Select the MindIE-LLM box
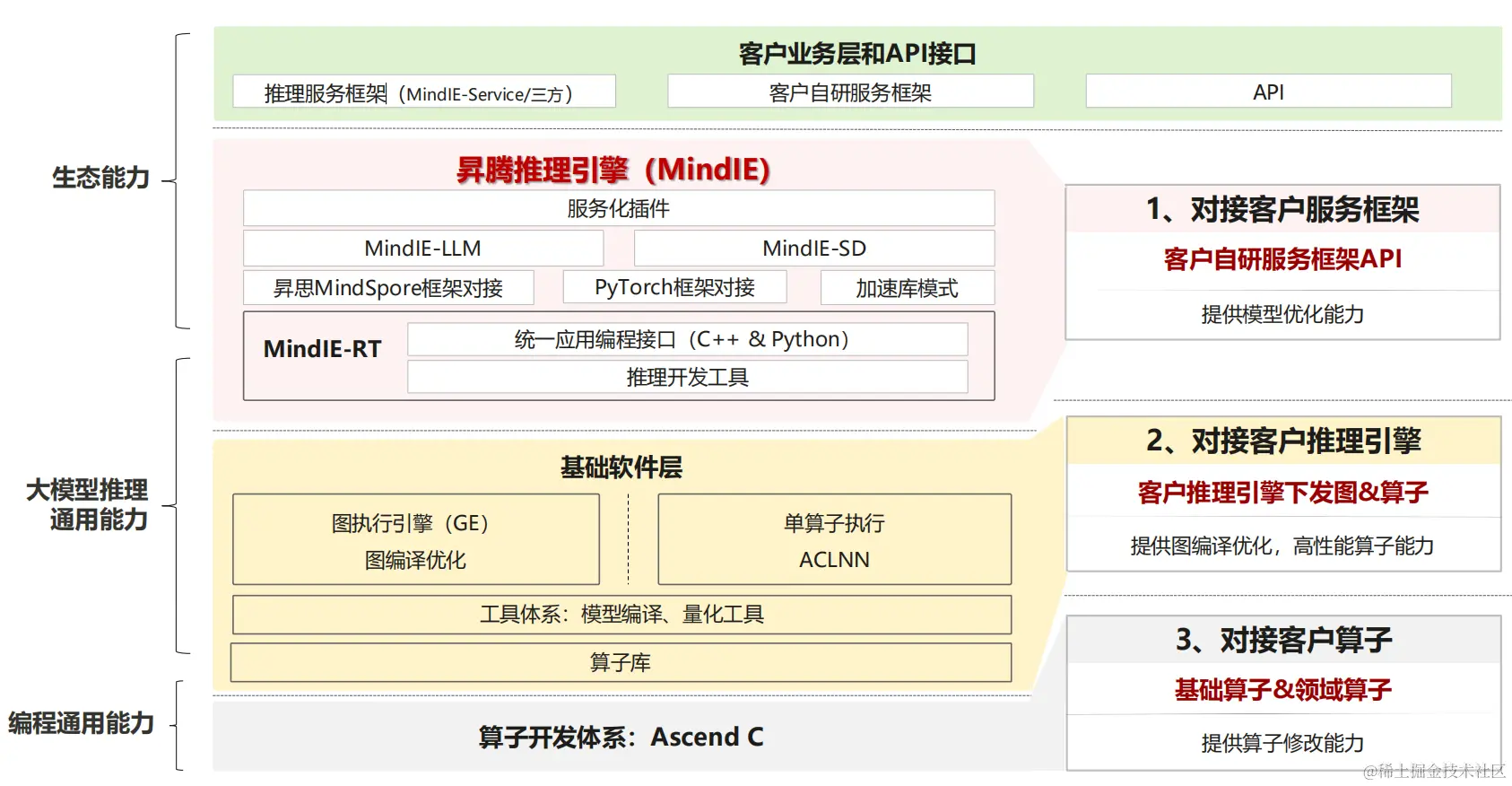1512x786 pixels. 423,249
